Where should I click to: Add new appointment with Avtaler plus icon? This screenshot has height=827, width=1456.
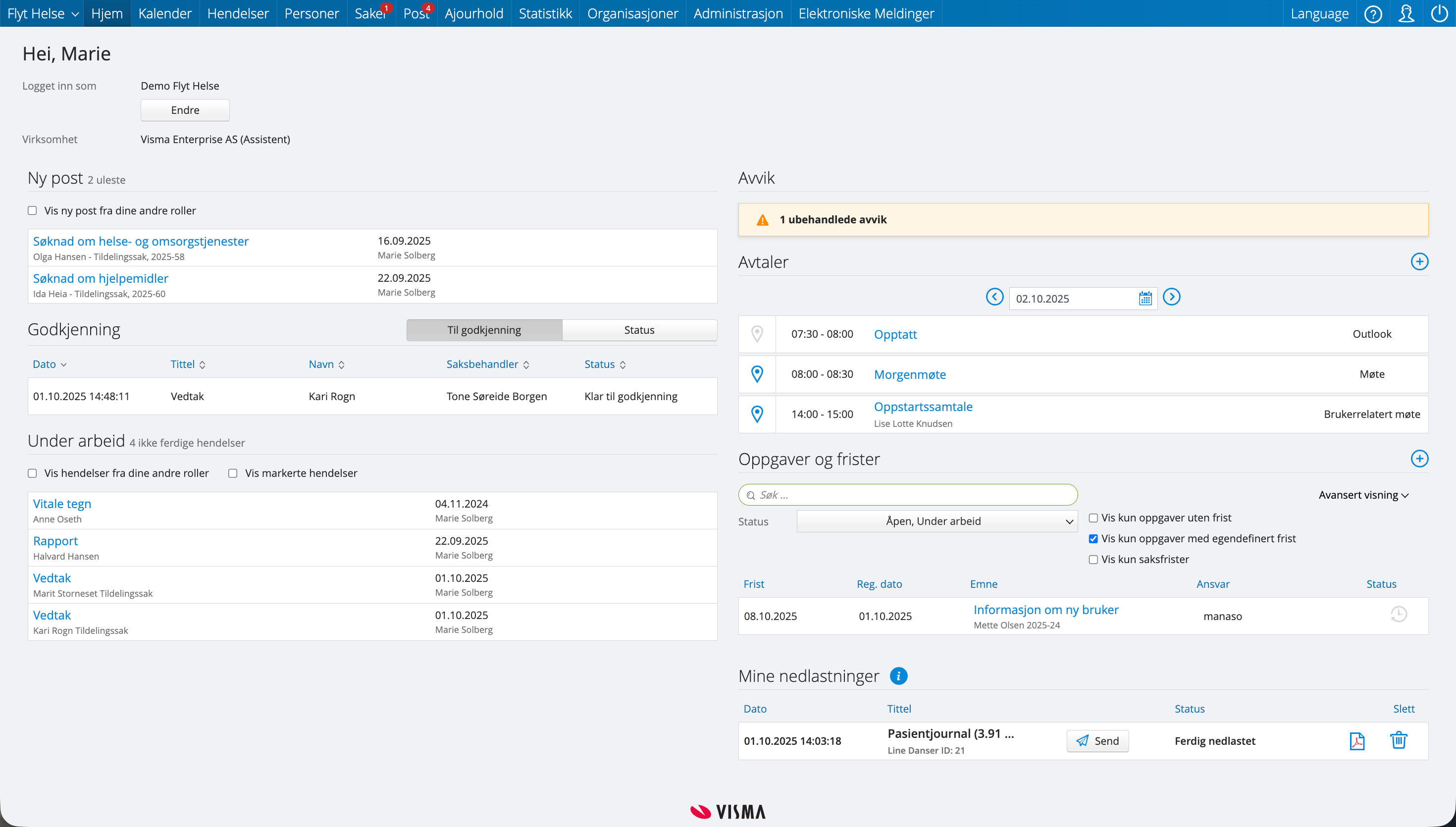pyautogui.click(x=1419, y=262)
